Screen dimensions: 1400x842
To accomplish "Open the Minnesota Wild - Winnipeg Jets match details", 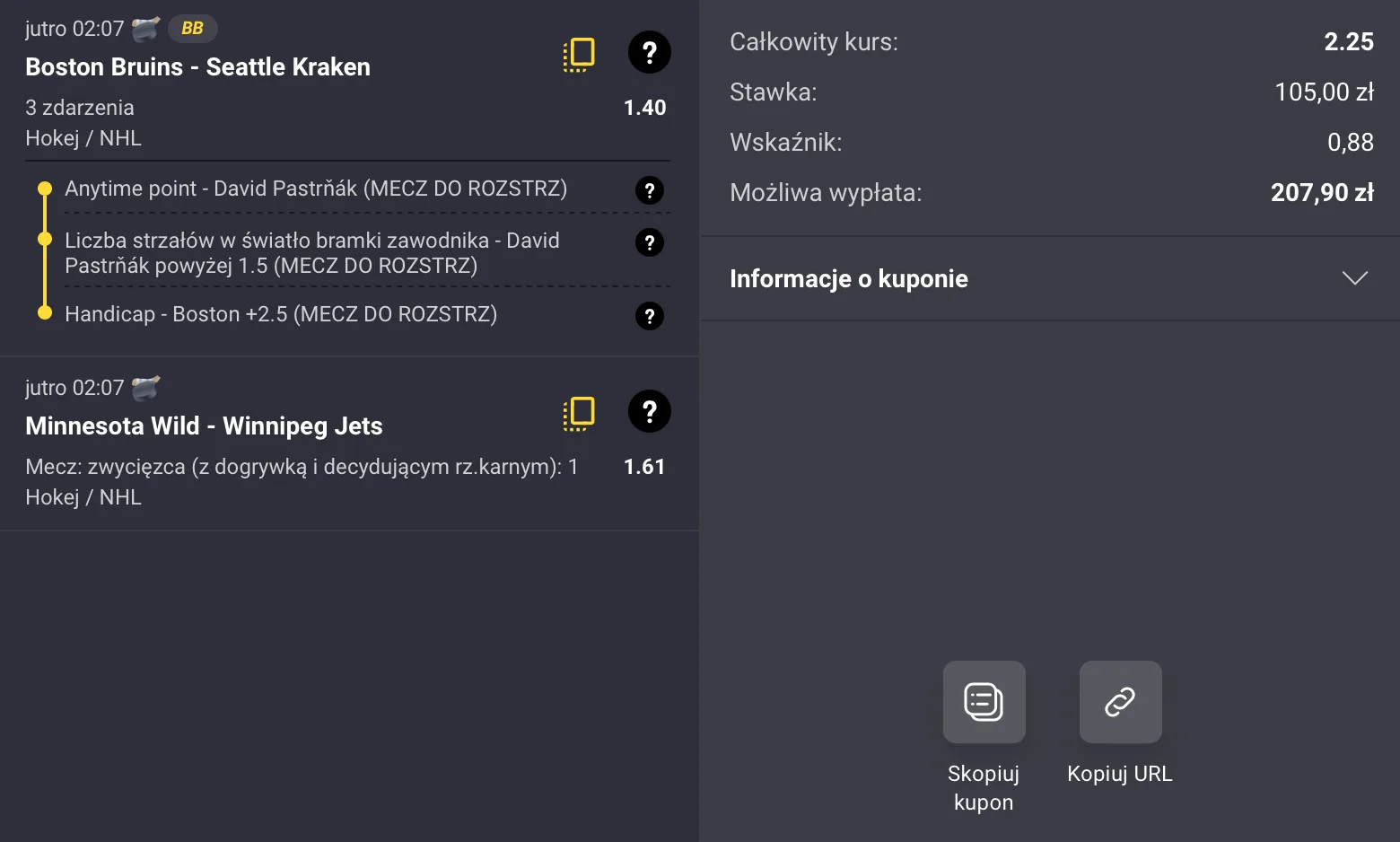I will 204,425.
